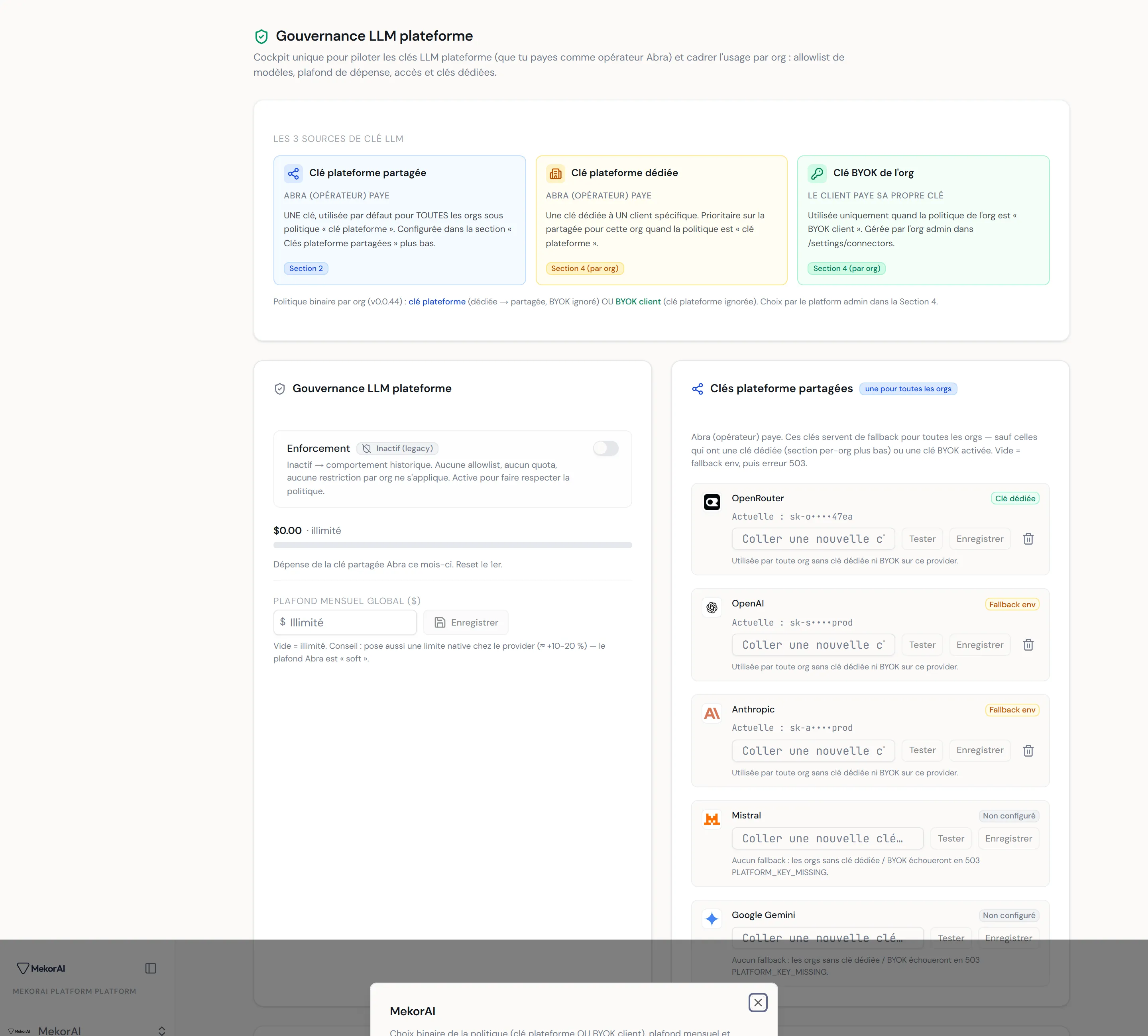1148x1036 pixels.
Task: Click the Non configuré badge on Google Gemini
Action: pos(1008,915)
